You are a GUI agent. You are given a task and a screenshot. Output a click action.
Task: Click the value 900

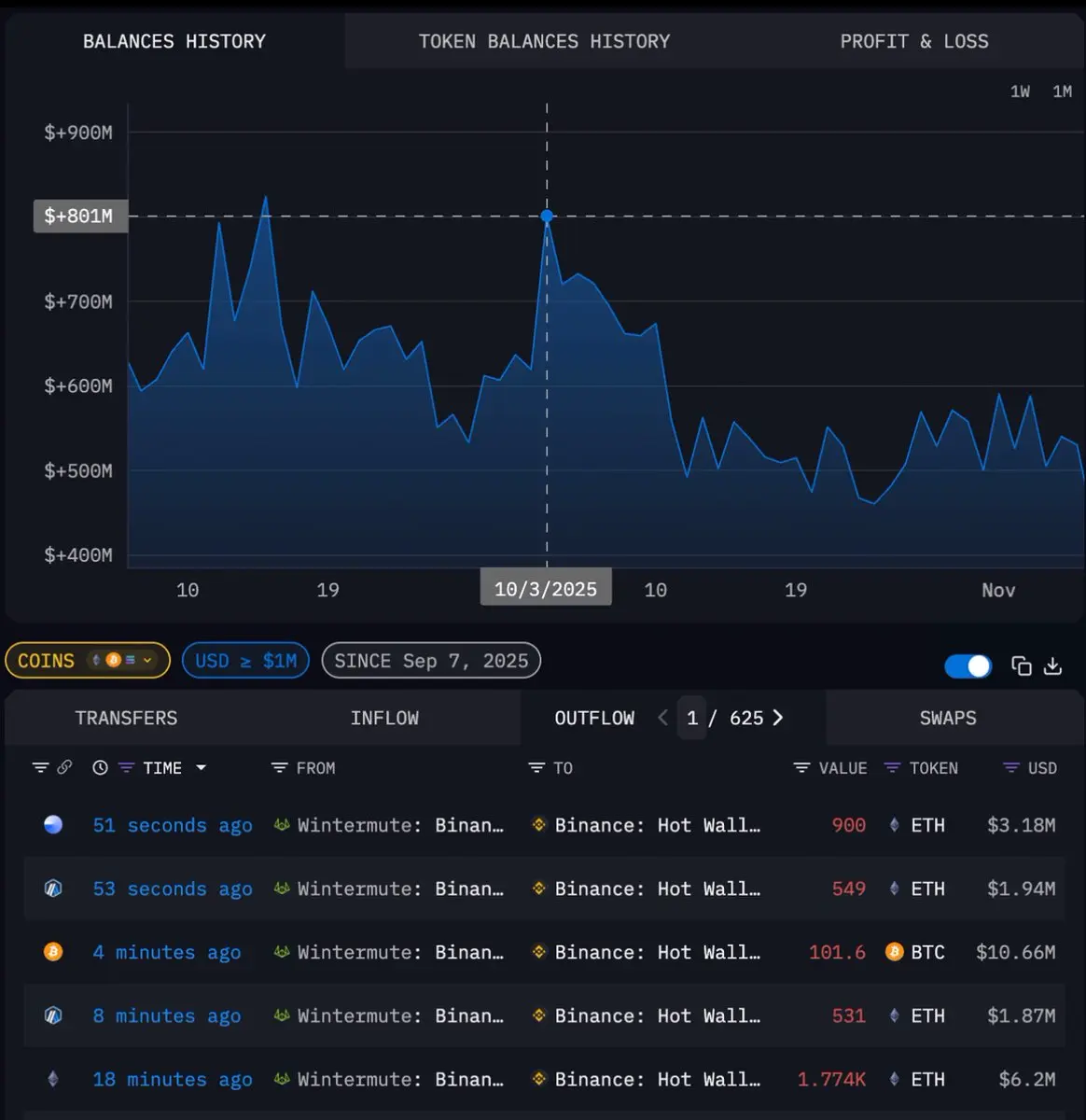(848, 825)
